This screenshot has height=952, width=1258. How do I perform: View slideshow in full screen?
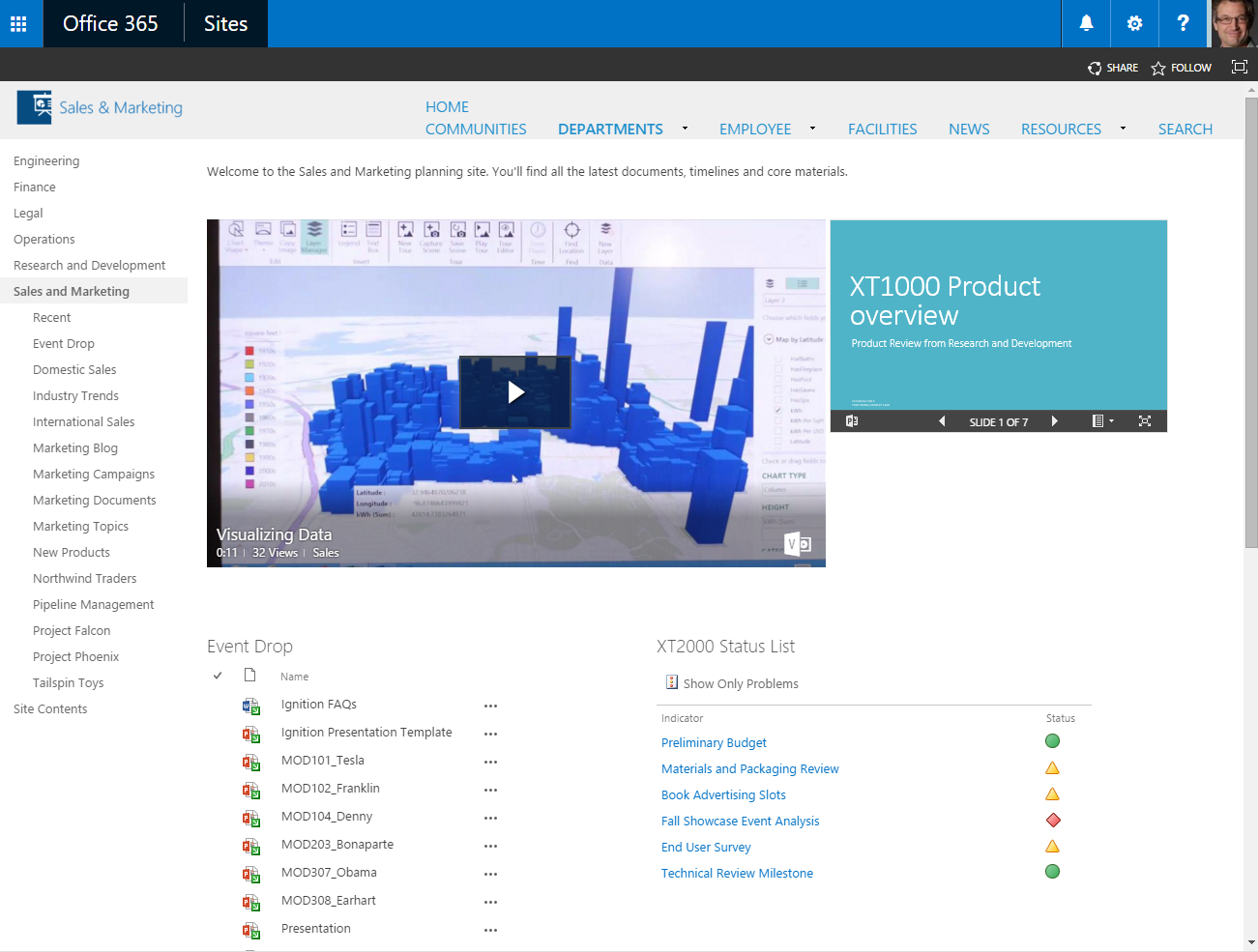(1145, 421)
